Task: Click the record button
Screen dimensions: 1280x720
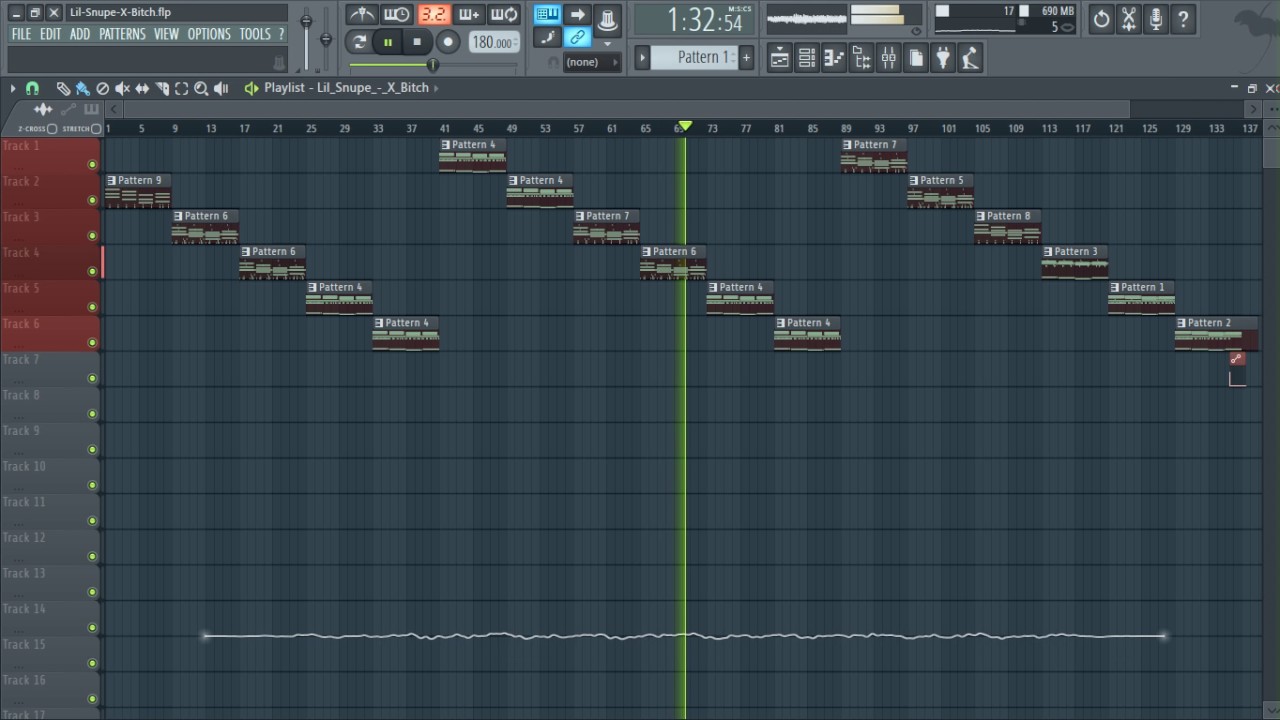Action: (x=448, y=42)
